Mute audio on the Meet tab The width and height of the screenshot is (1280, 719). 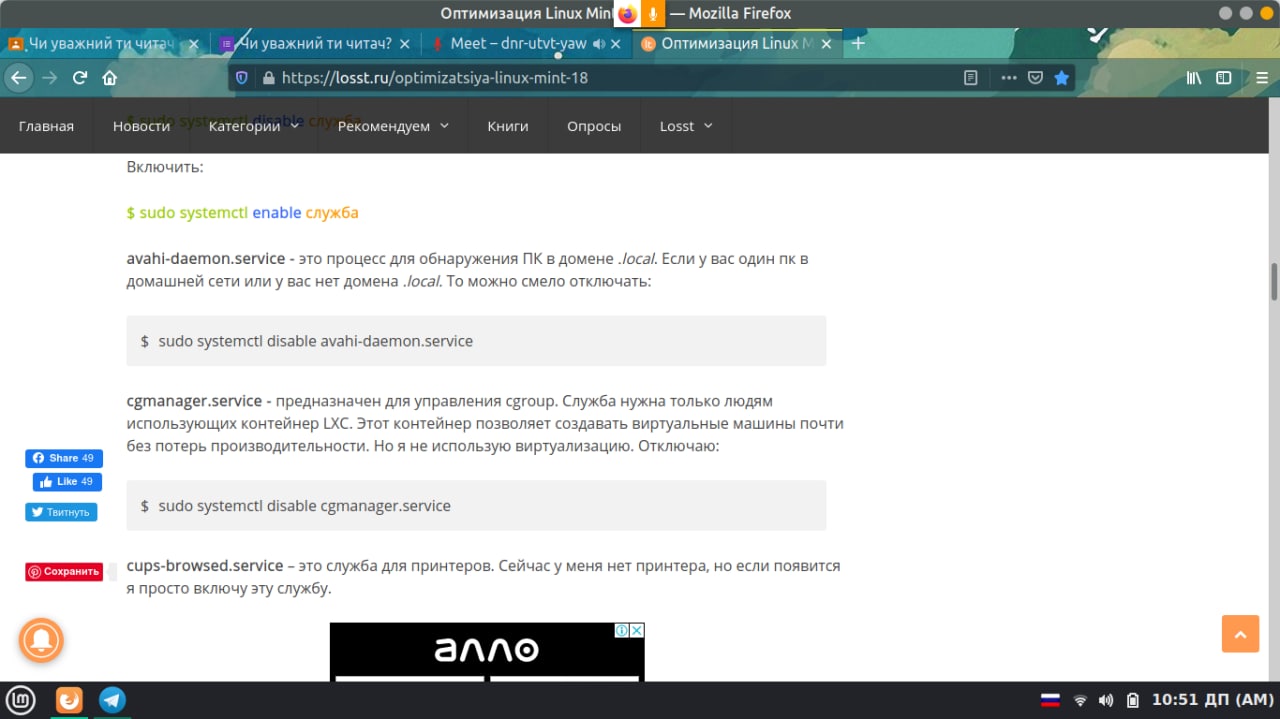coord(598,44)
